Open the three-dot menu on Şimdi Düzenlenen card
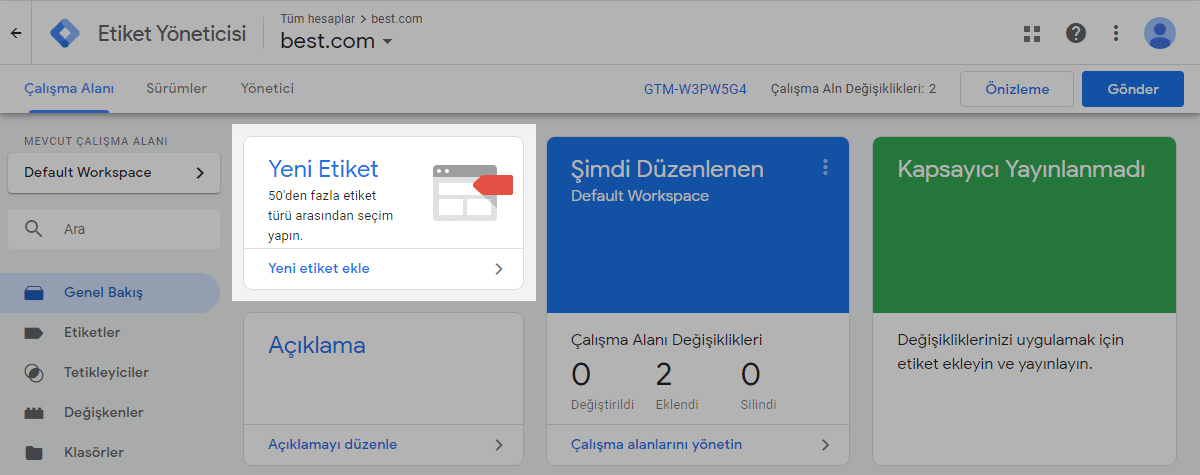The height and width of the screenshot is (475, 1200). coord(825,167)
